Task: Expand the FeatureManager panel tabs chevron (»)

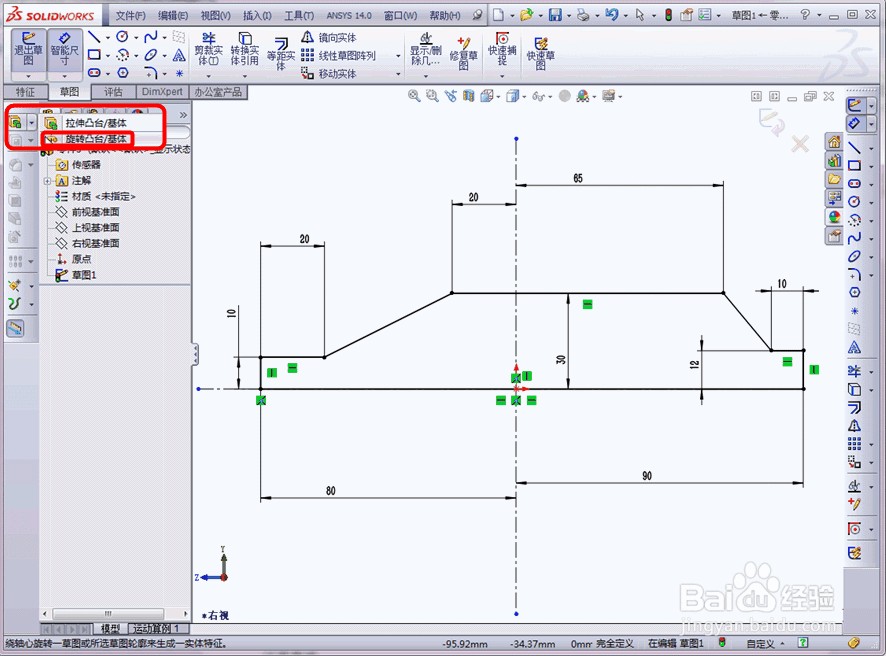Action: [183, 115]
